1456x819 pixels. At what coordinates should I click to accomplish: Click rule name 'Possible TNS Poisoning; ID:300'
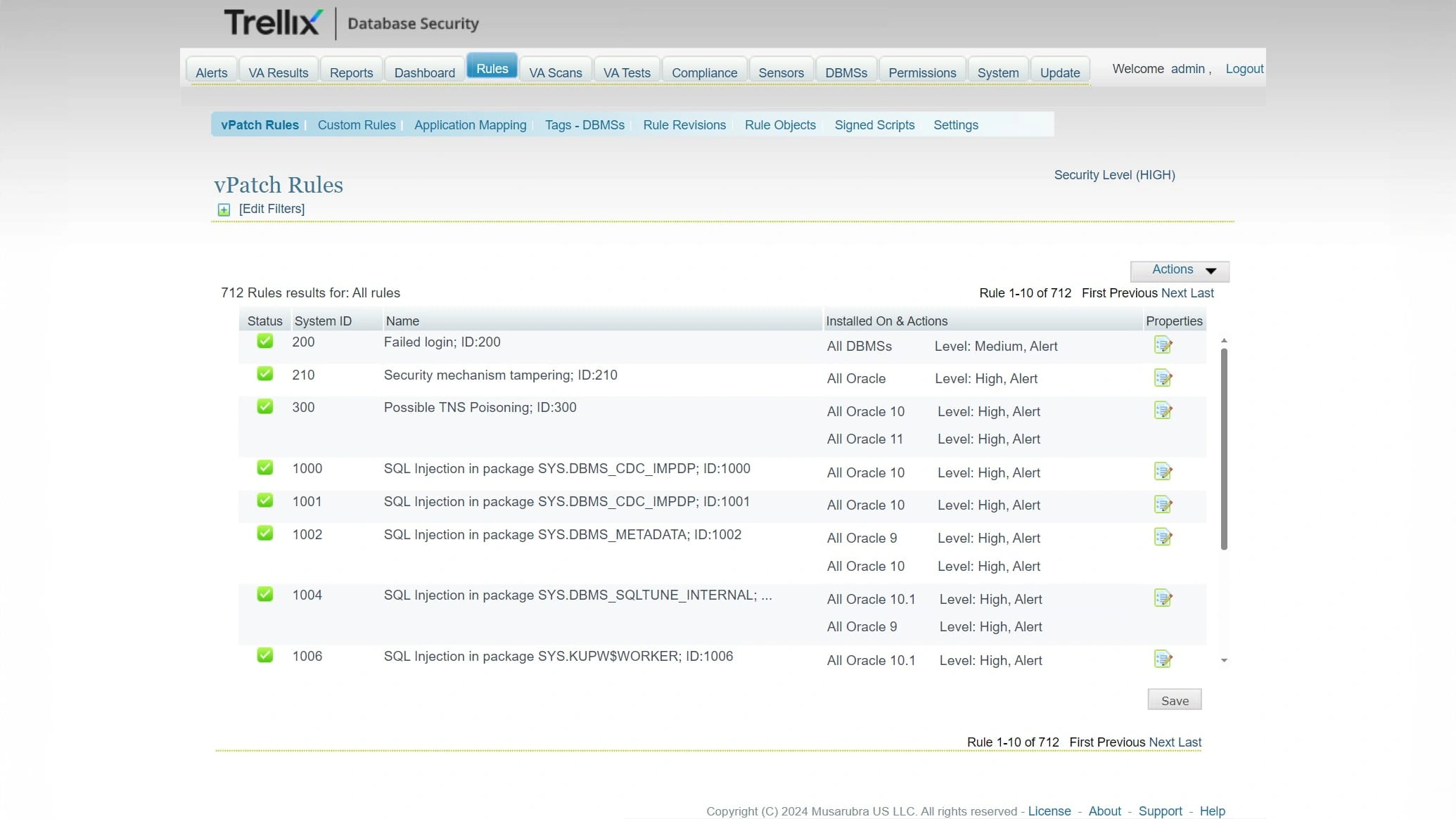480,407
